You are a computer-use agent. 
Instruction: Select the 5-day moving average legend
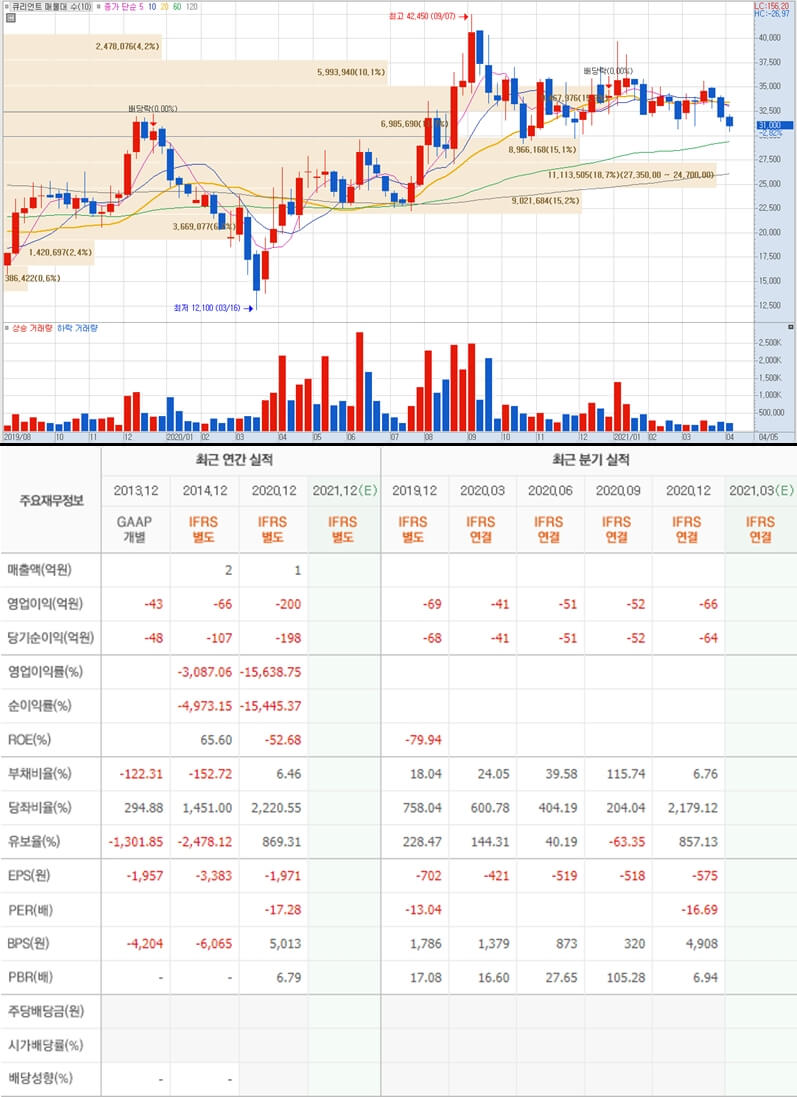point(141,6)
